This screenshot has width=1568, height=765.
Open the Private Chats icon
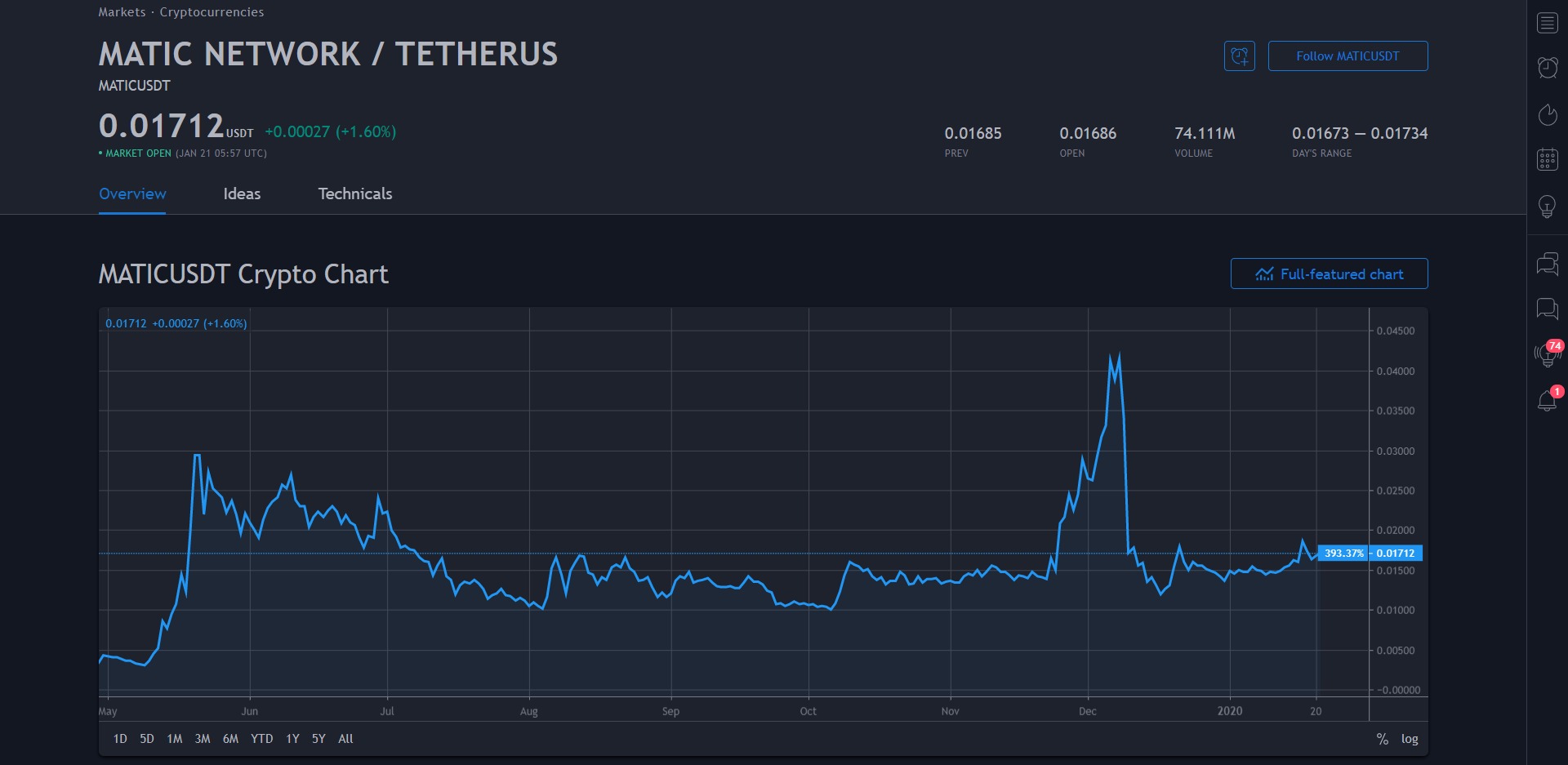click(x=1548, y=309)
